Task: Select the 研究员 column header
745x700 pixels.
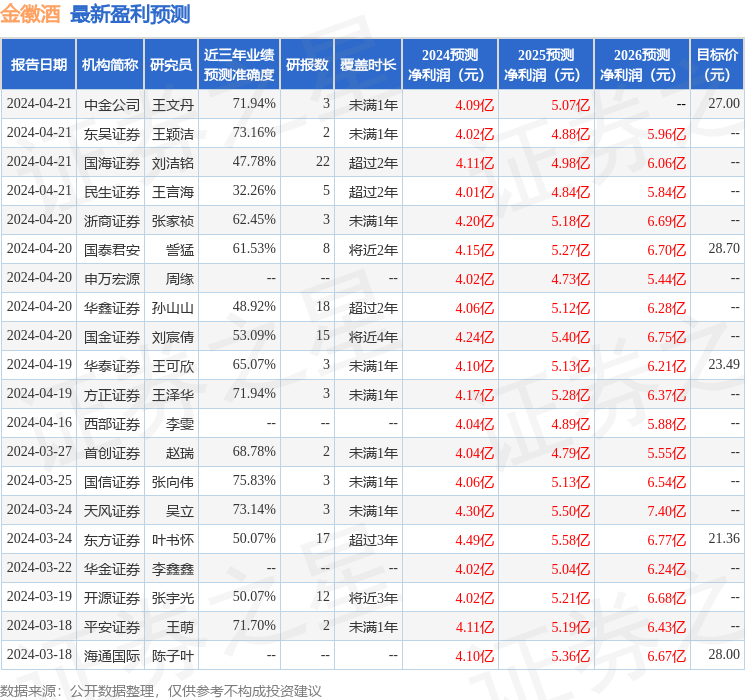Action: coord(171,65)
